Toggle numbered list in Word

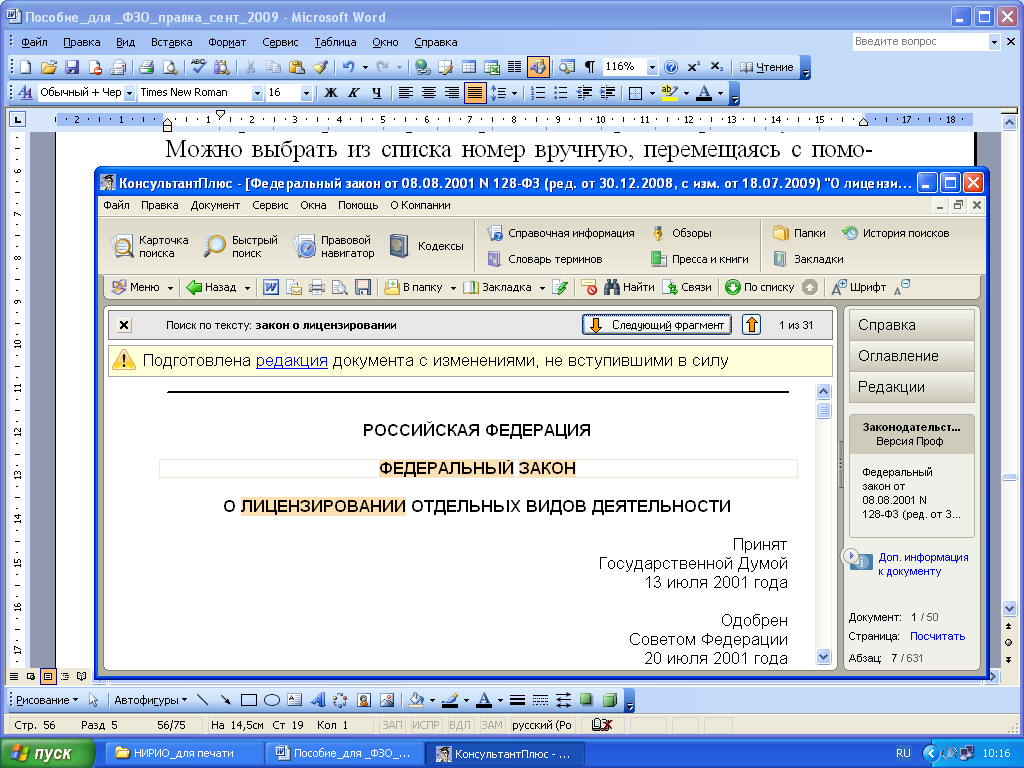(537, 93)
